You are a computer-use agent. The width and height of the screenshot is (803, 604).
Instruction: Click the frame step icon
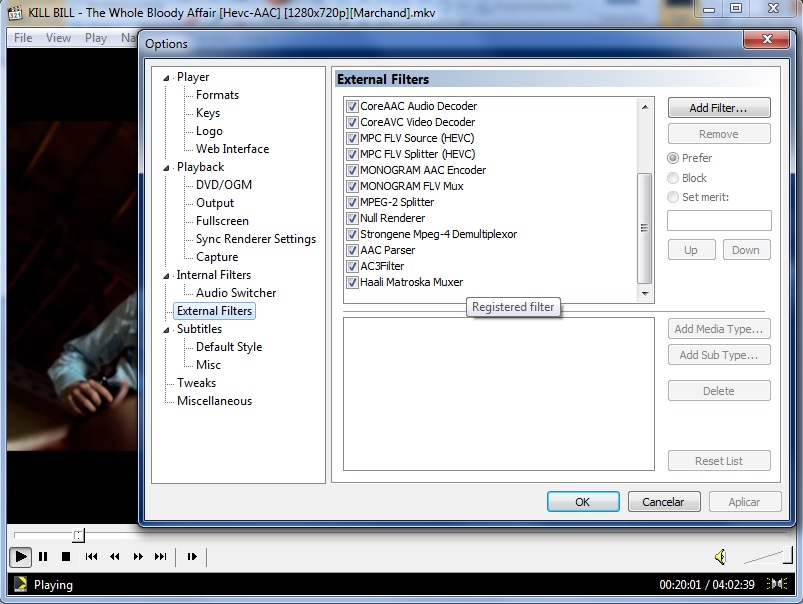192,556
